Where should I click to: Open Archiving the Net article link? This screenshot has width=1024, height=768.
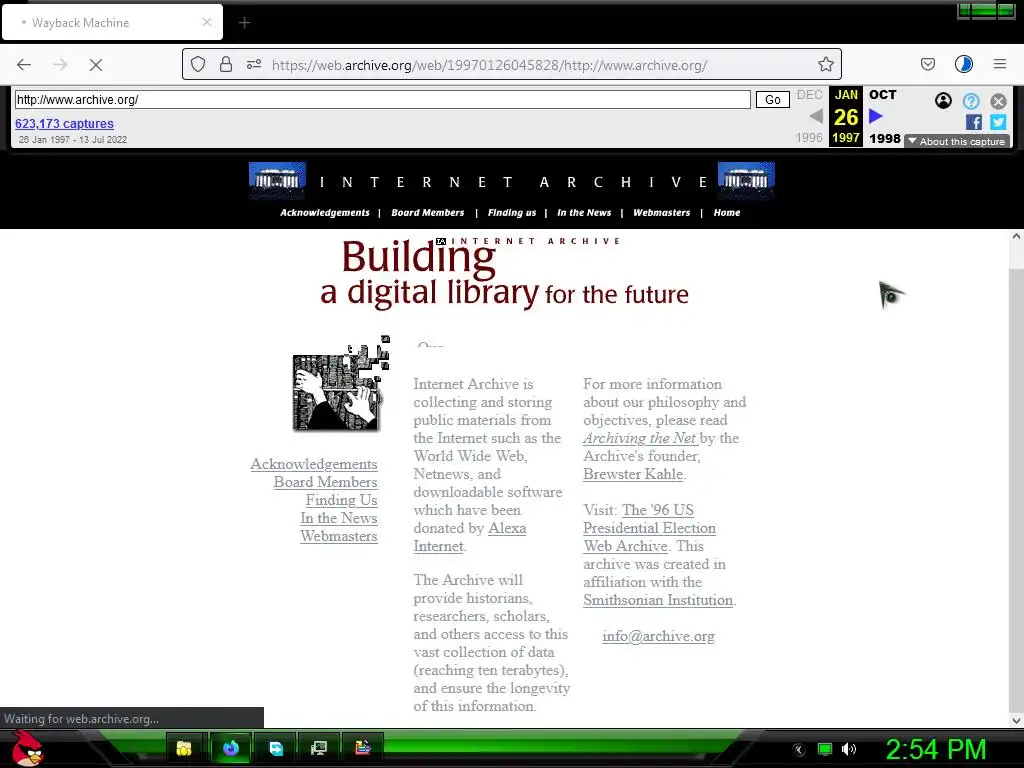[x=641, y=438]
